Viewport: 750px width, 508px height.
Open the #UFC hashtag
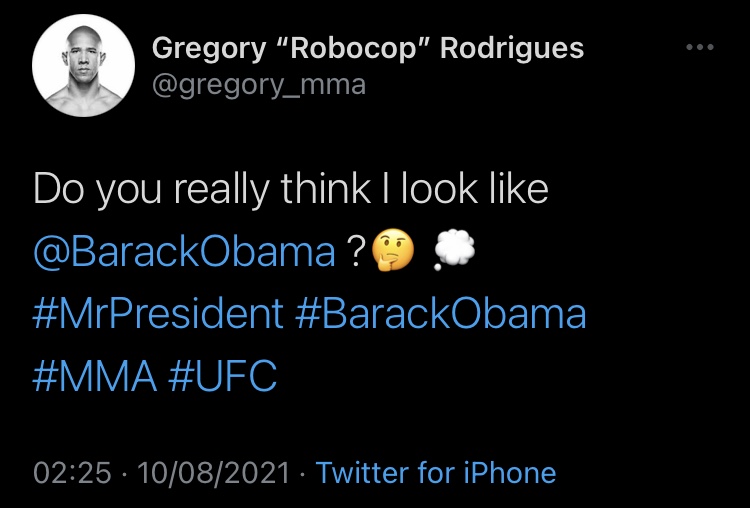pos(222,376)
